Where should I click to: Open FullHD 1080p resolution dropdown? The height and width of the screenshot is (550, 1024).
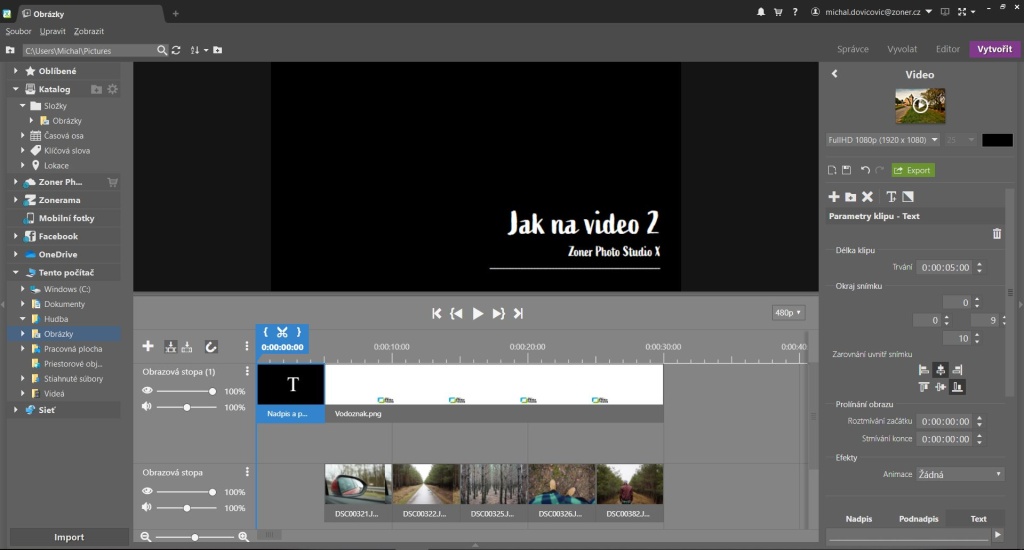point(883,140)
